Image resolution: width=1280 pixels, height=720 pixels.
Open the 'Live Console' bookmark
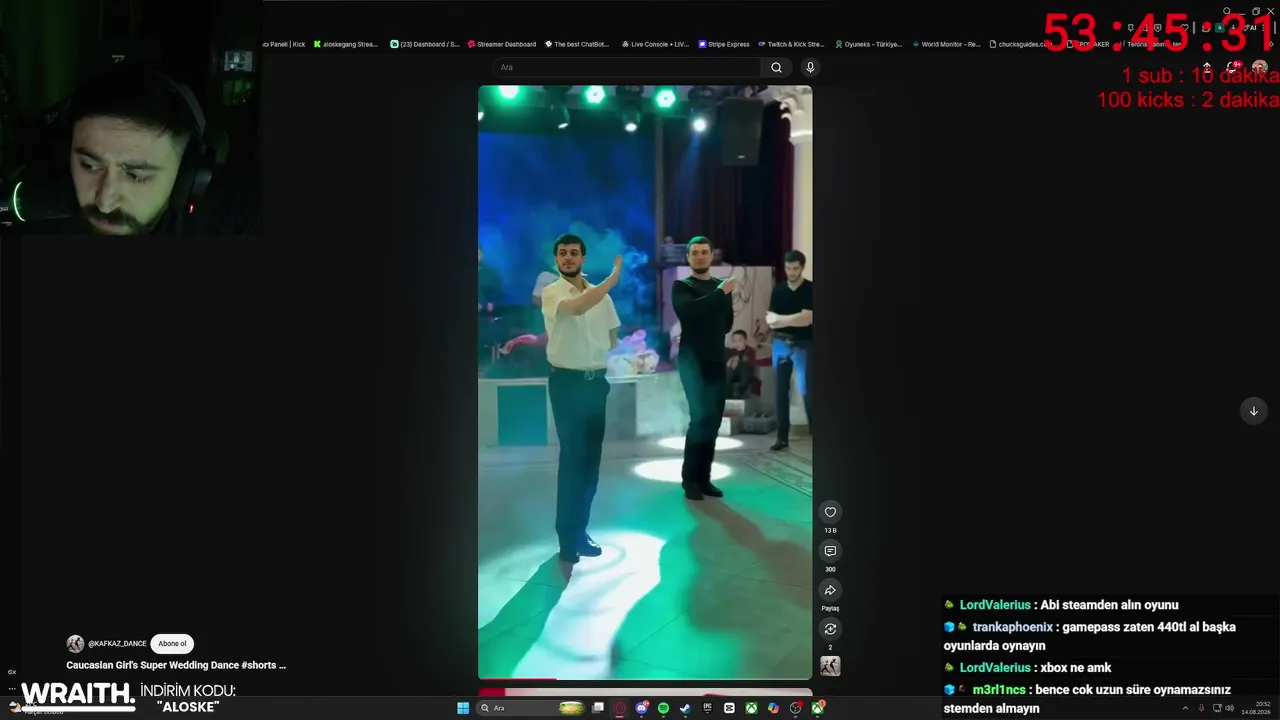coord(655,44)
